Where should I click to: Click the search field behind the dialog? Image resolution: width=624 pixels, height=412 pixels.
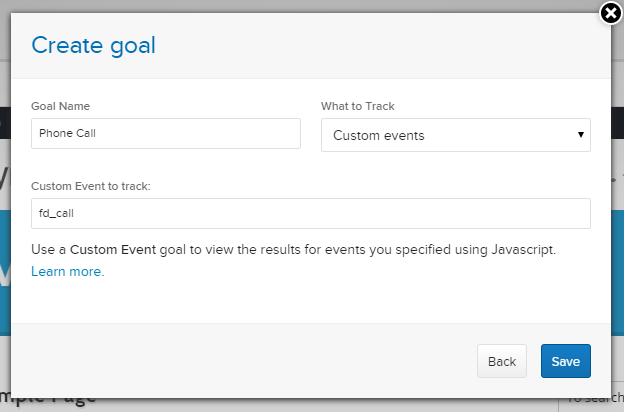[594, 399]
